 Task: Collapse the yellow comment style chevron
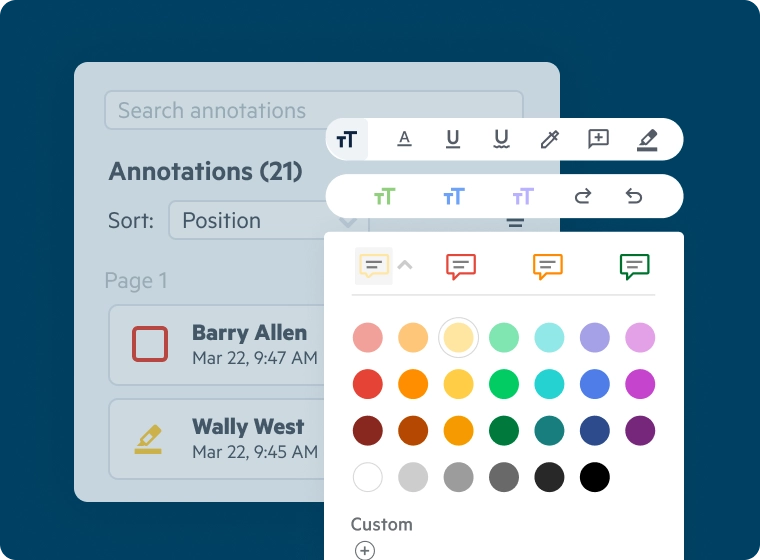[x=405, y=265]
